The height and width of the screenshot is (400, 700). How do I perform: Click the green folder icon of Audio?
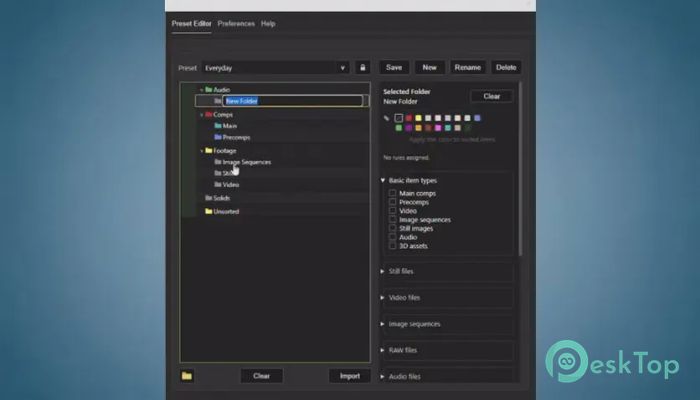point(208,89)
